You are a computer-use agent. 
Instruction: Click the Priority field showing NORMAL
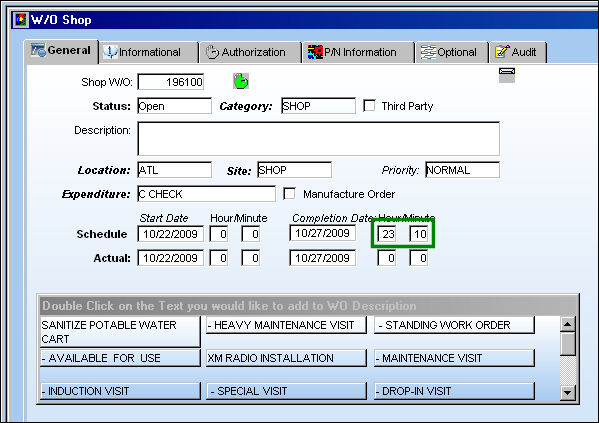tap(462, 170)
